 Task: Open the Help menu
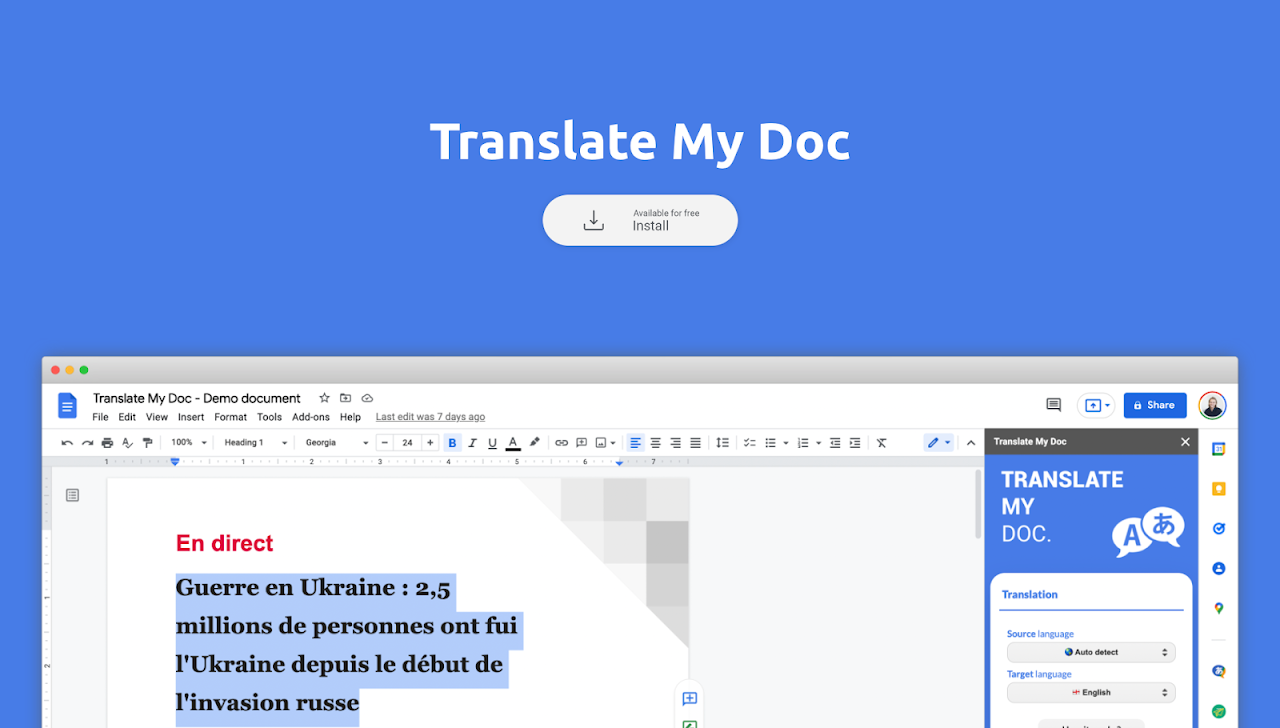350,417
